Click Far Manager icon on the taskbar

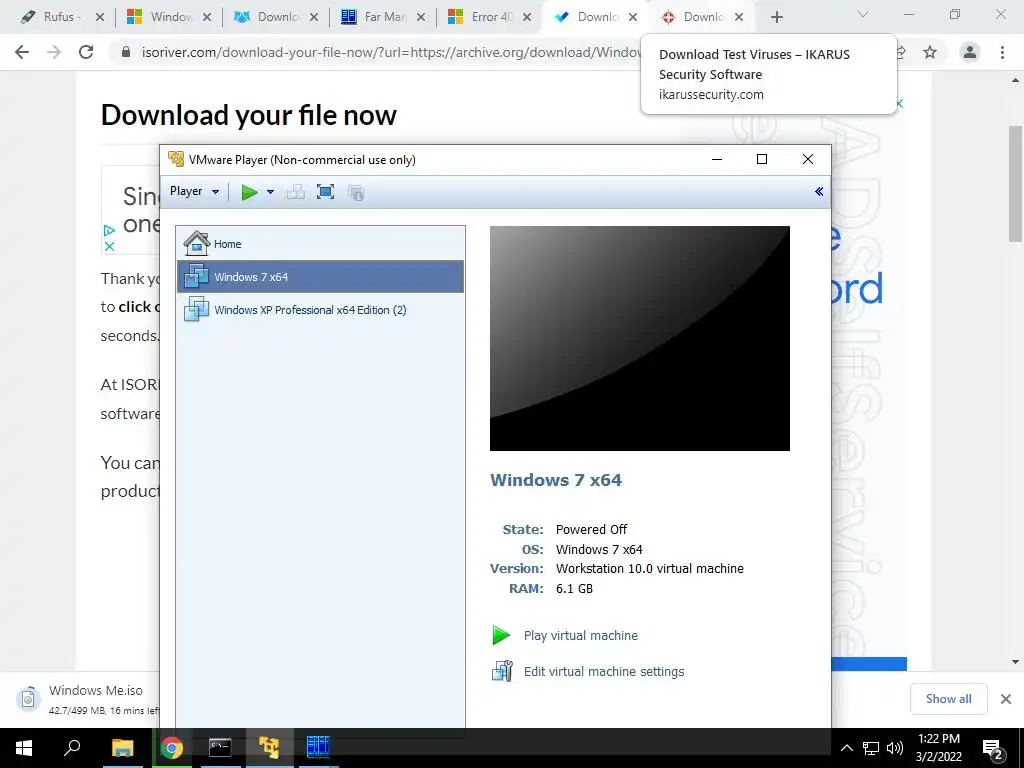(x=318, y=748)
